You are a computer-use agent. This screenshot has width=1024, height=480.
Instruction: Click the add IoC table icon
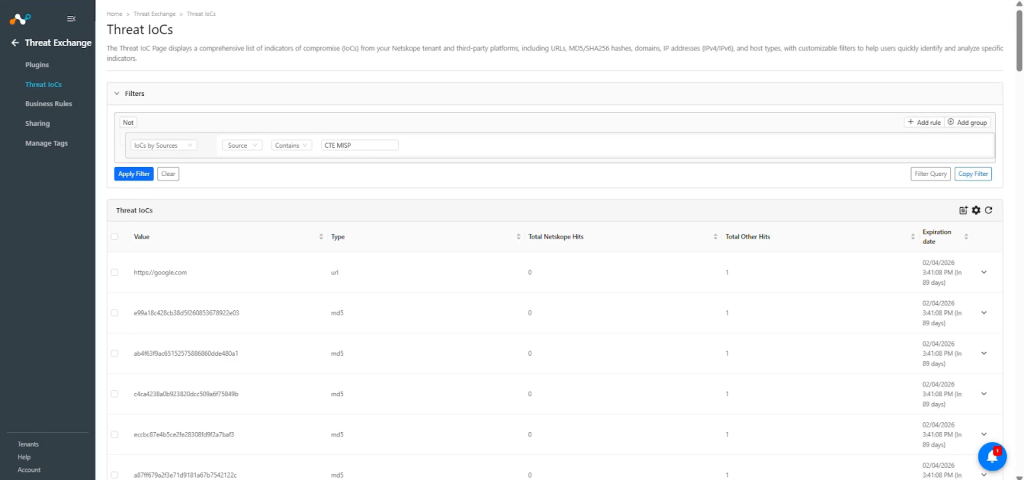pyautogui.click(x=963, y=210)
